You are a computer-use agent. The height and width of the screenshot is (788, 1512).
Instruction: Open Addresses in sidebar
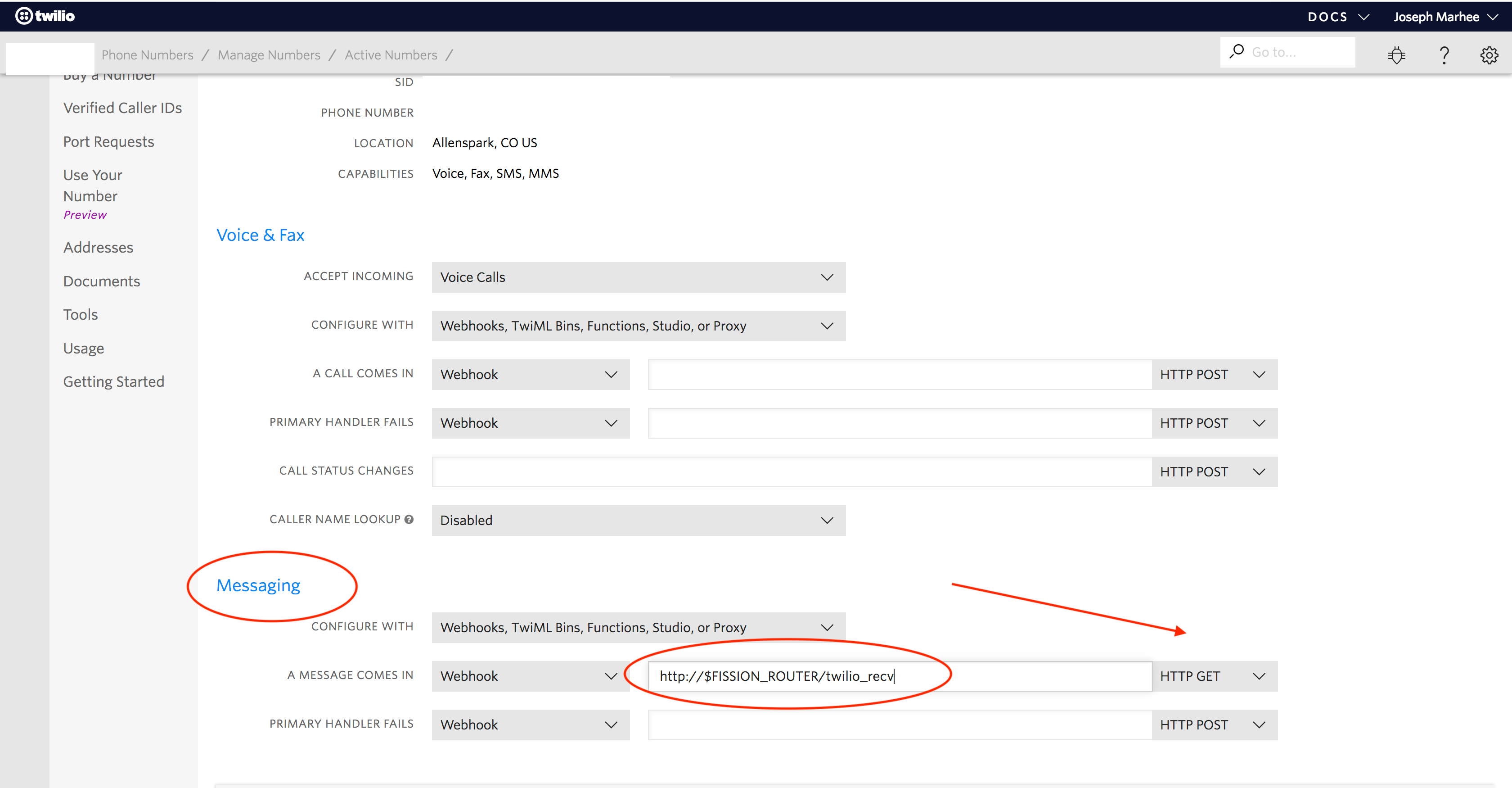click(98, 247)
